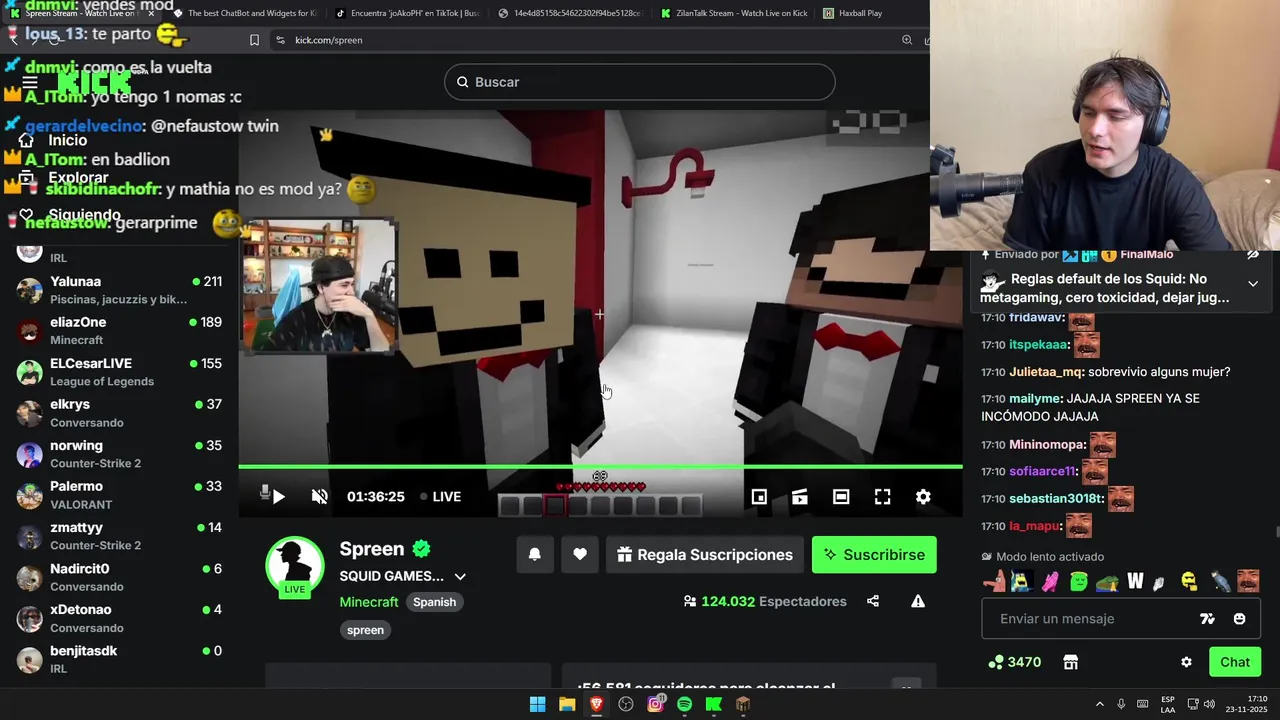
Task: Send message with Chat button
Action: click(1235, 662)
